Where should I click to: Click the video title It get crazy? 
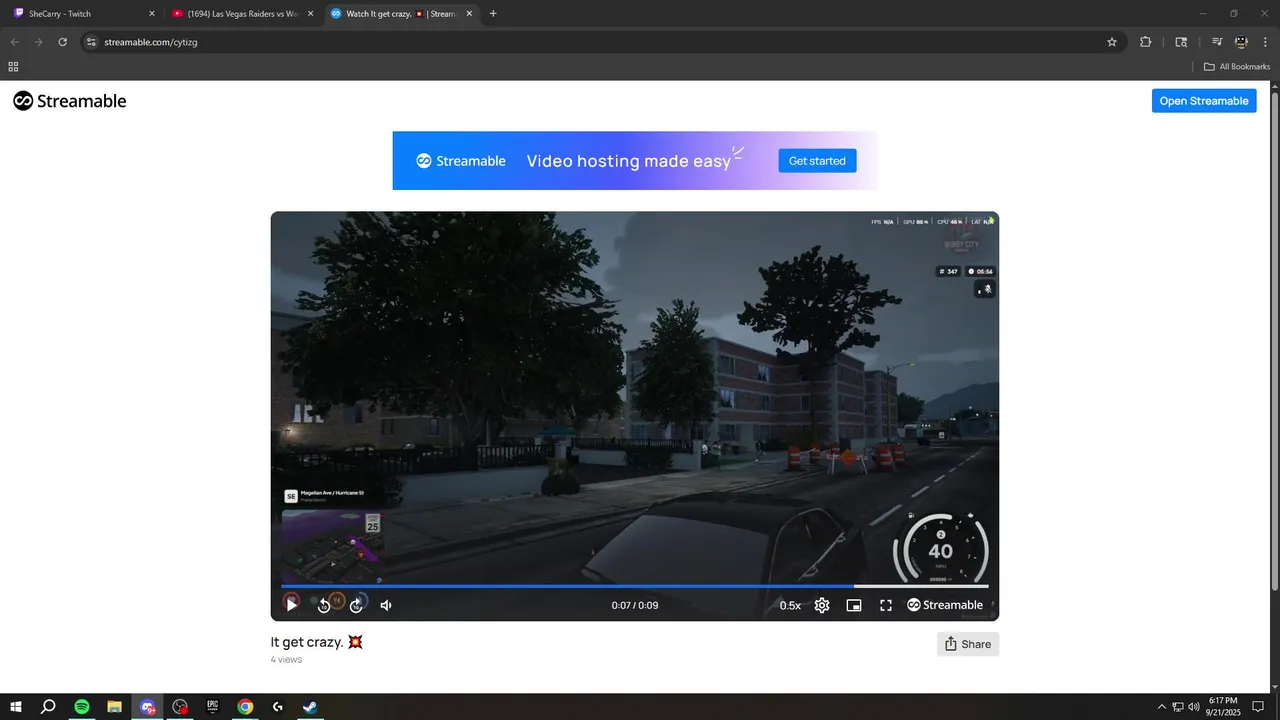click(317, 642)
